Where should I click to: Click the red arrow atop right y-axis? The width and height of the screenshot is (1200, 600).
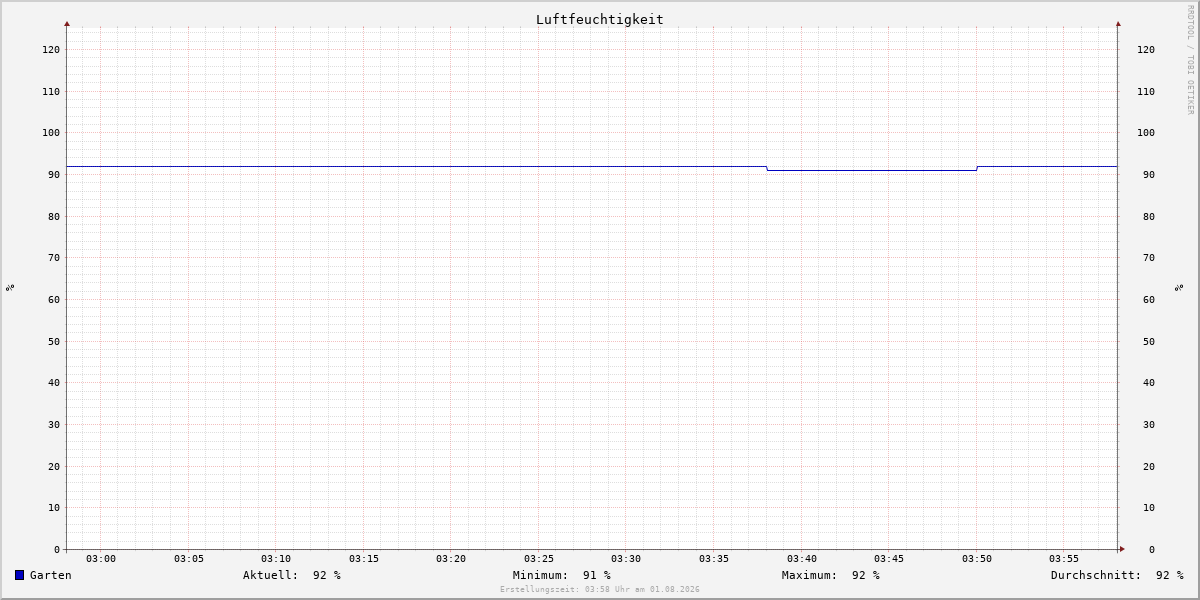click(x=1118, y=23)
